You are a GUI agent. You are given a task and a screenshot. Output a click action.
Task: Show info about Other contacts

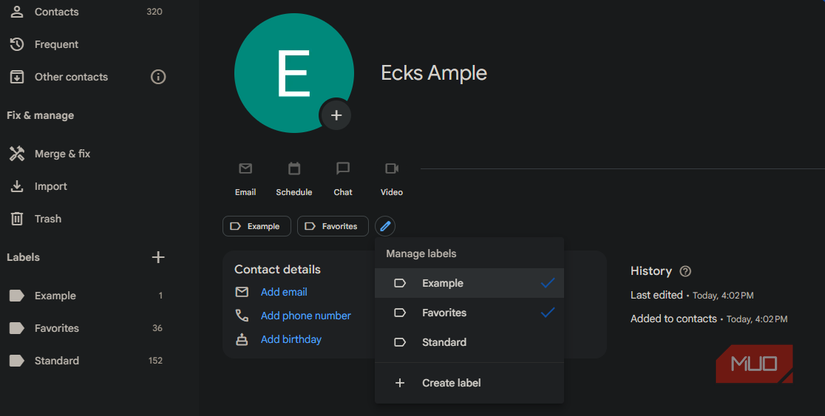click(x=158, y=77)
